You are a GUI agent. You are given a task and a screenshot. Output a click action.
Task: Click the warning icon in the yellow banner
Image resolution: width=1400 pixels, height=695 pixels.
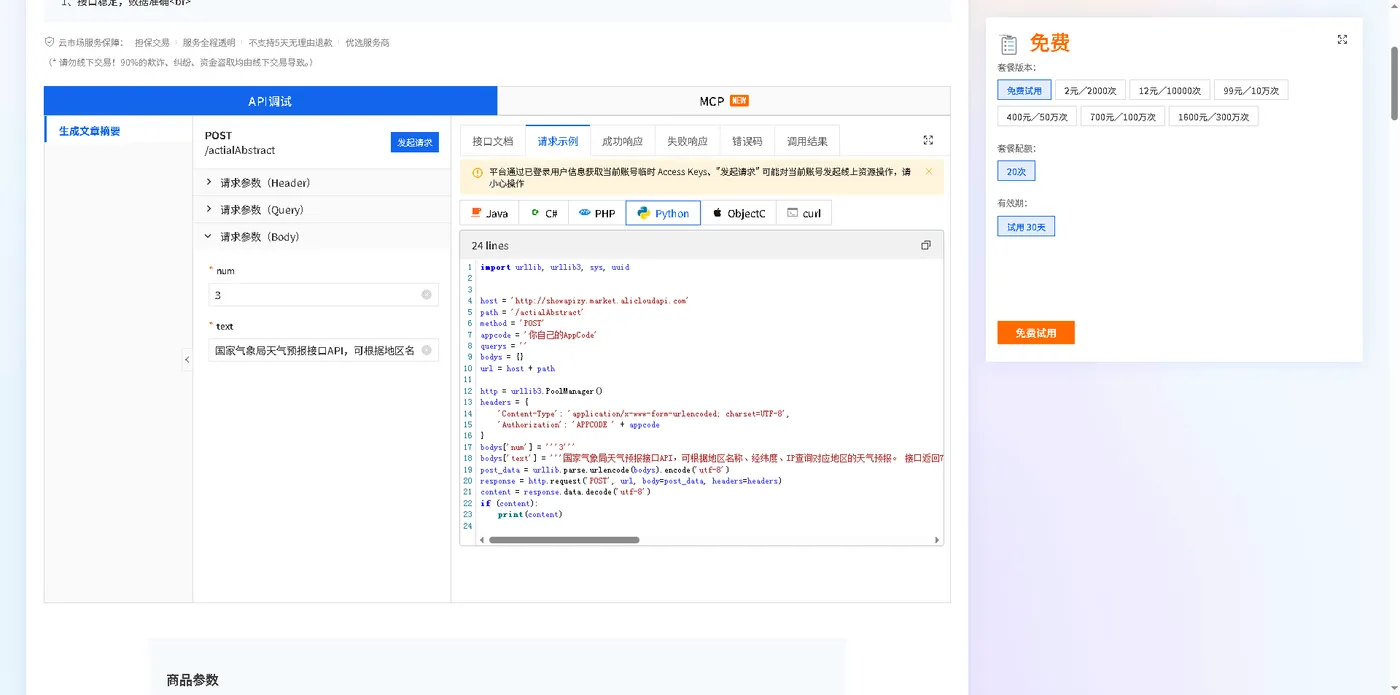pos(477,172)
